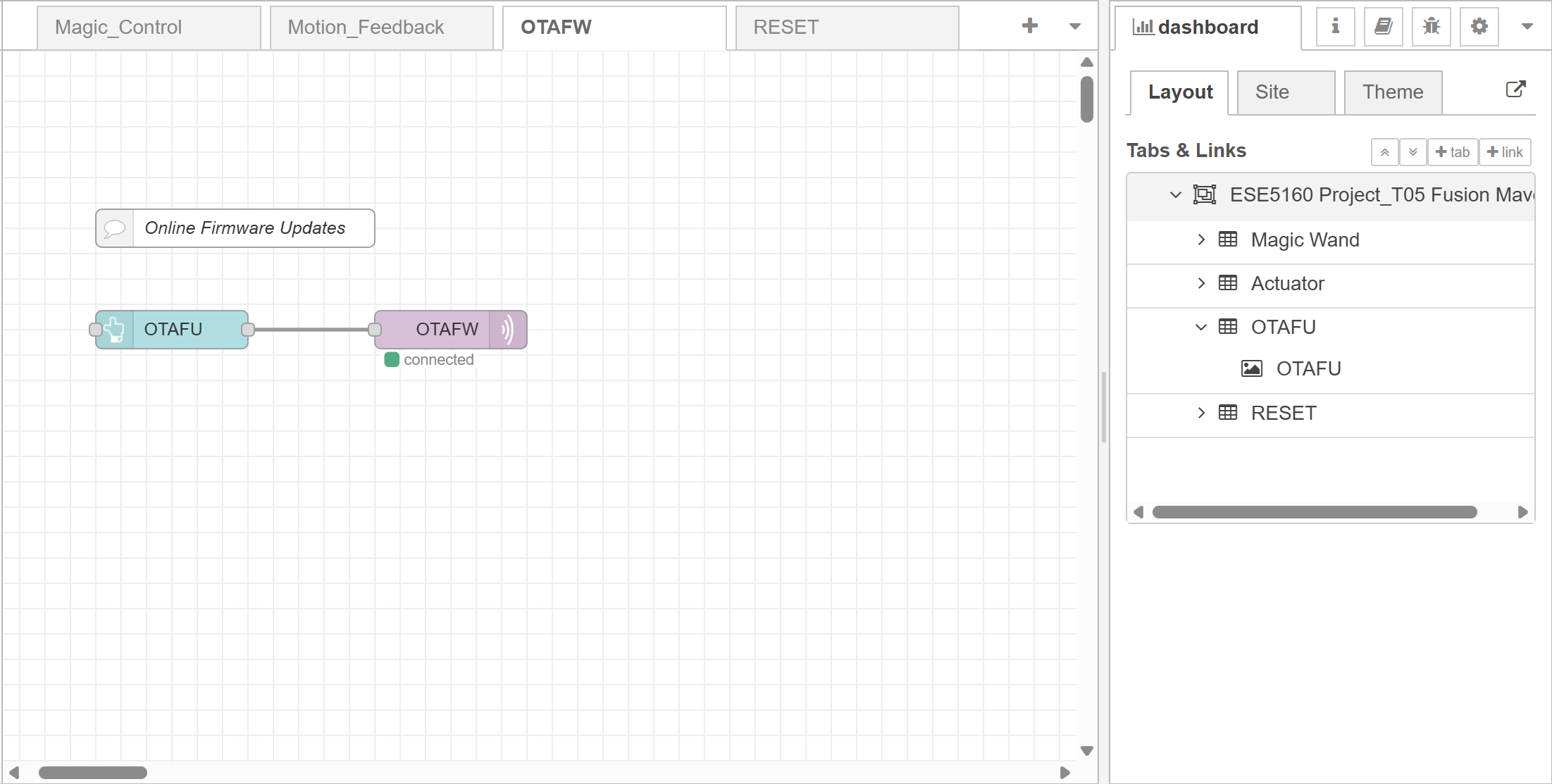The height and width of the screenshot is (784, 1552).
Task: Open the configuration nodes gear icon
Action: [1479, 27]
